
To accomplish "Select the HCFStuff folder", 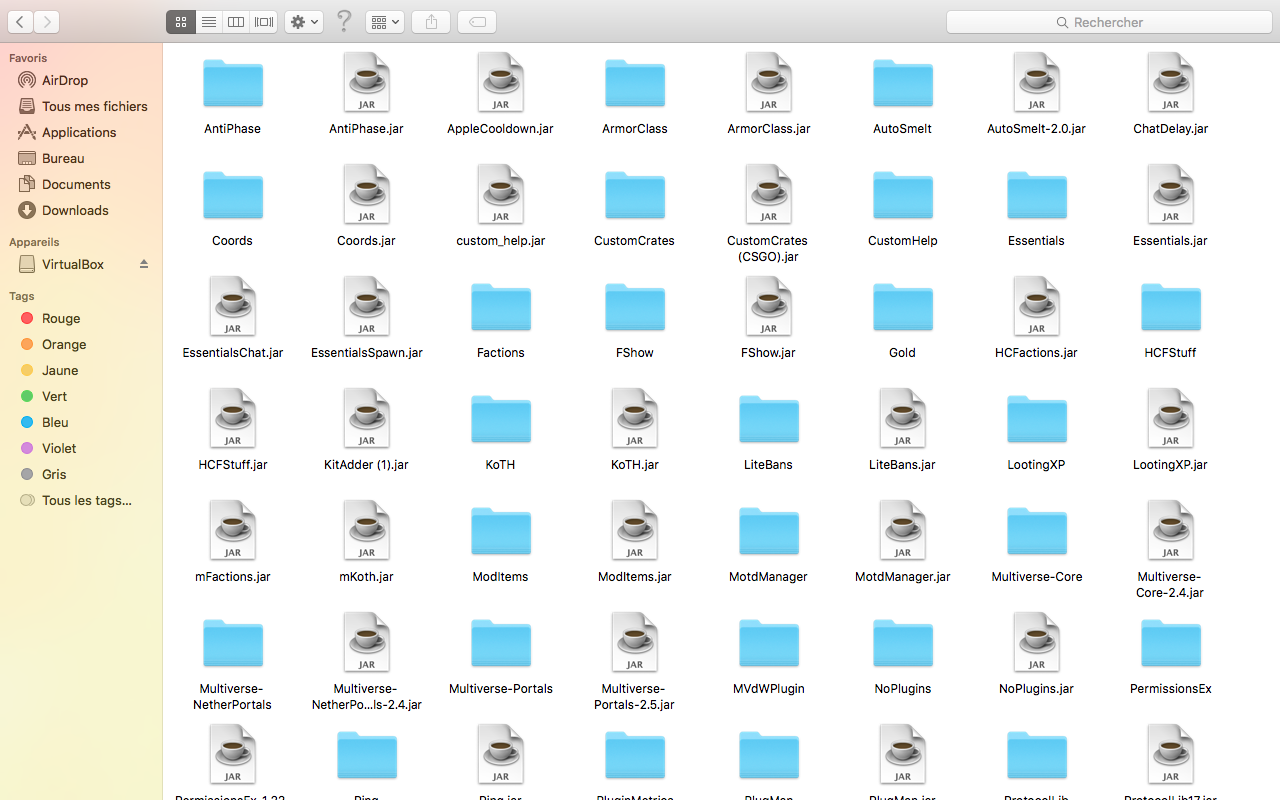I will [1171, 308].
